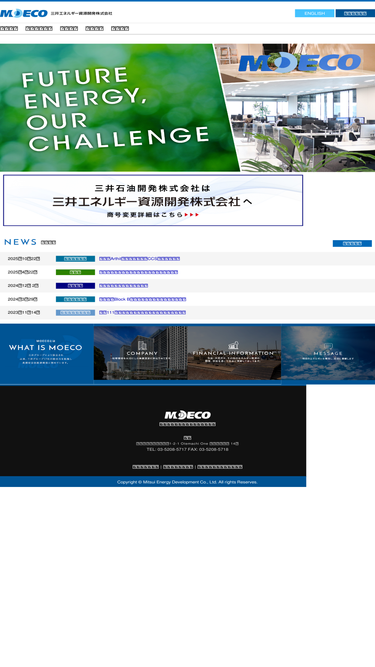
Task: Open the news link next to the green tag
Action: coord(139,272)
